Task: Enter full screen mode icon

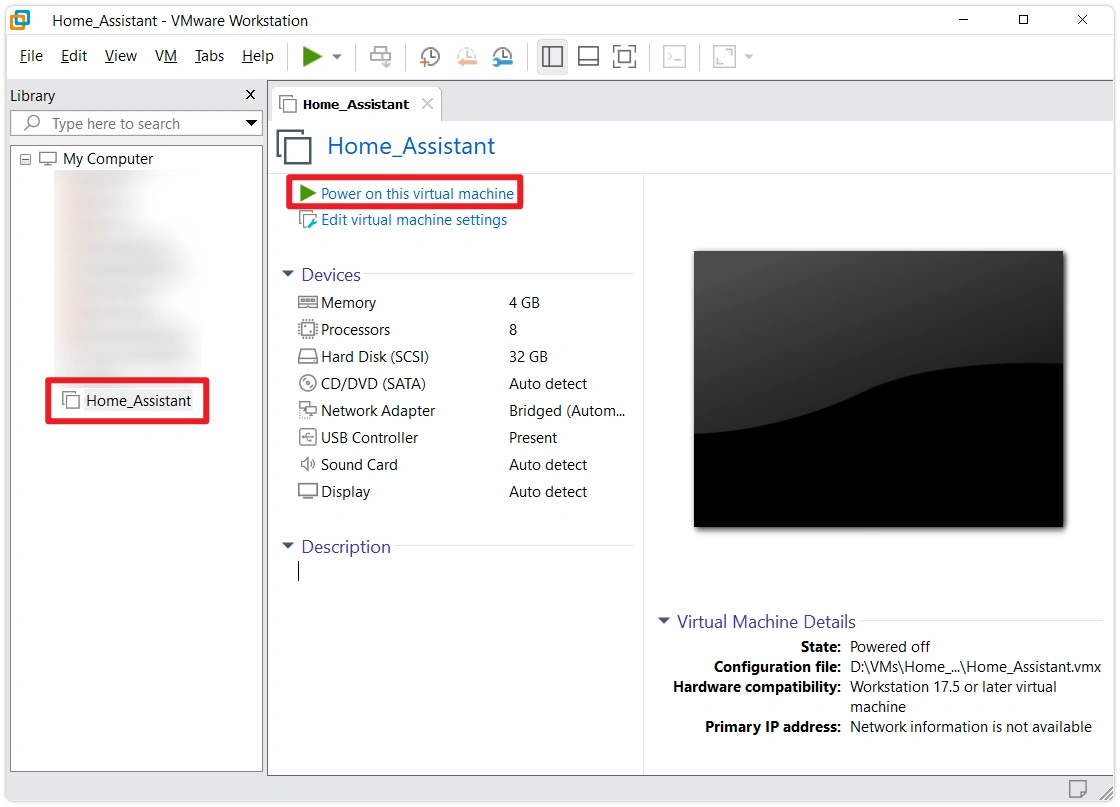Action: pos(624,56)
